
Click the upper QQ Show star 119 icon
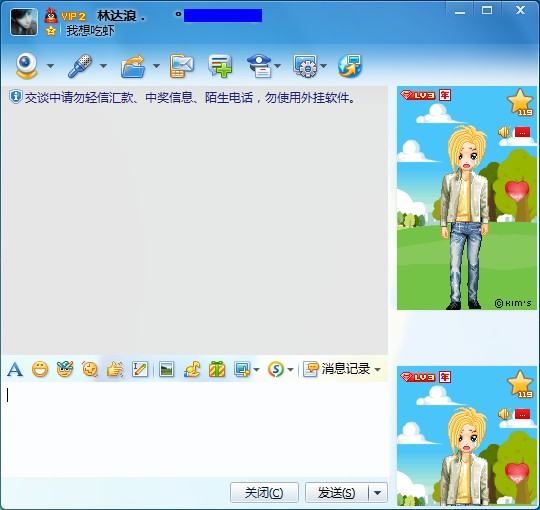click(x=520, y=102)
